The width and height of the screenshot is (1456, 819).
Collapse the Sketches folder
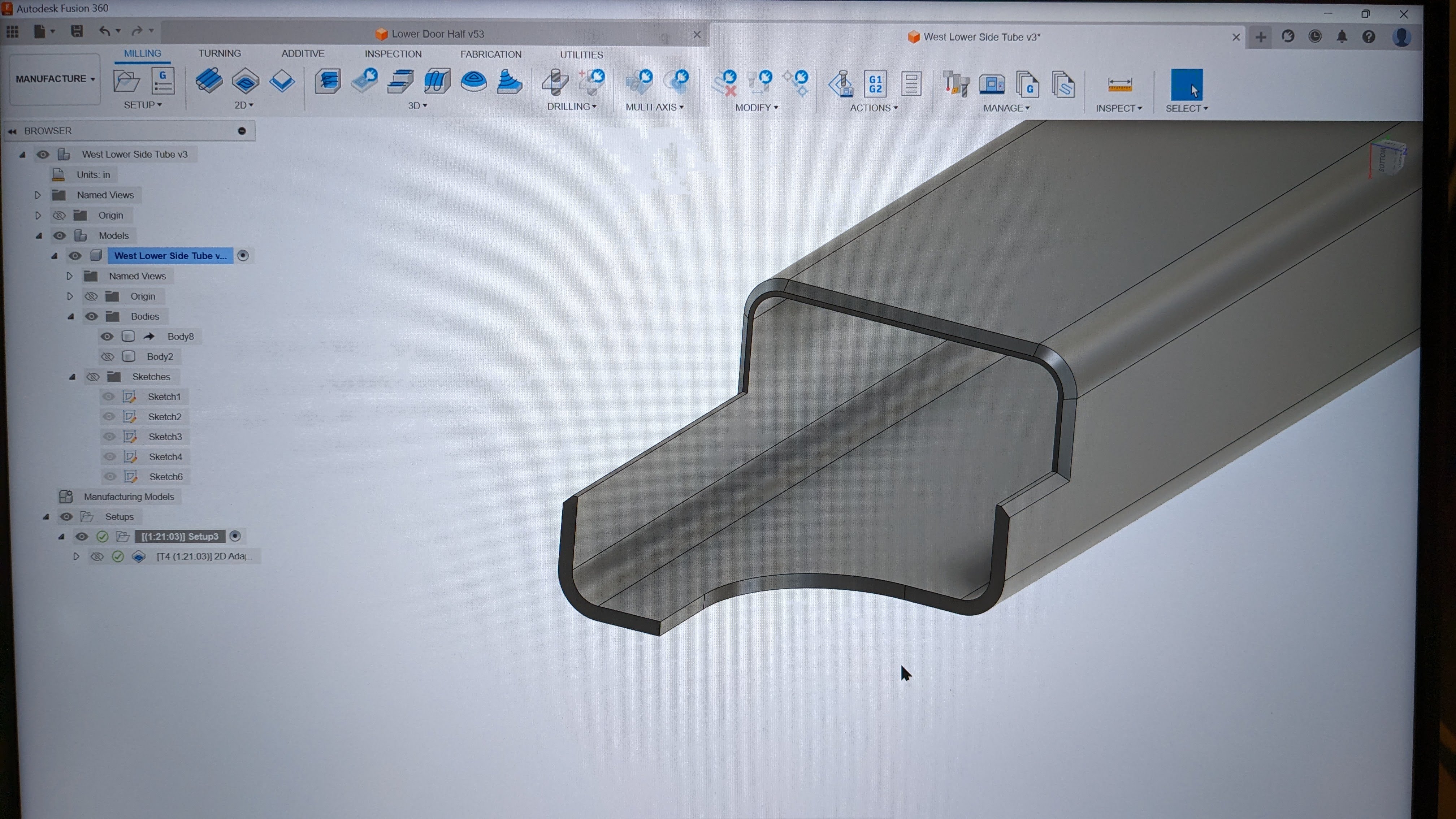[x=72, y=377]
